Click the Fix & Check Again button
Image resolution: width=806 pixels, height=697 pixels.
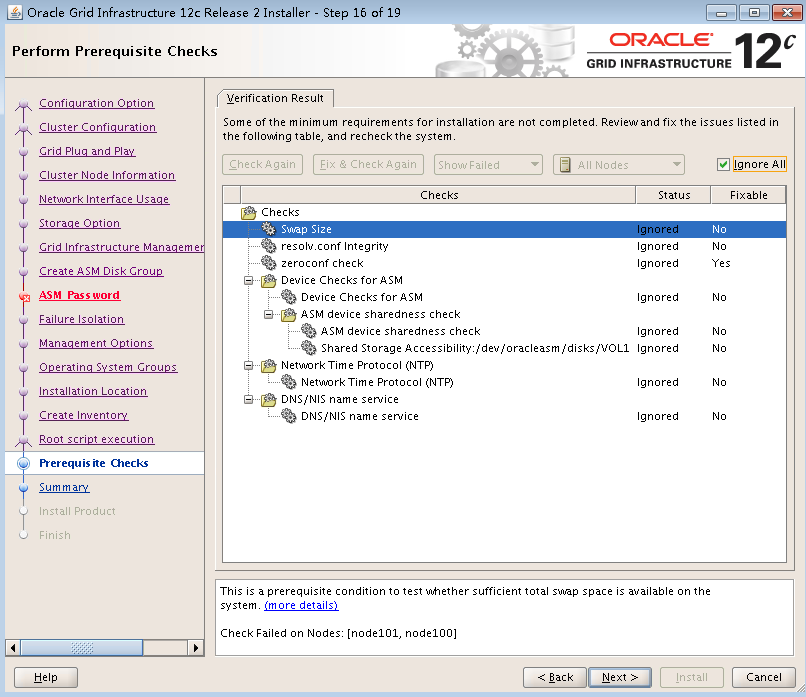tap(368, 164)
